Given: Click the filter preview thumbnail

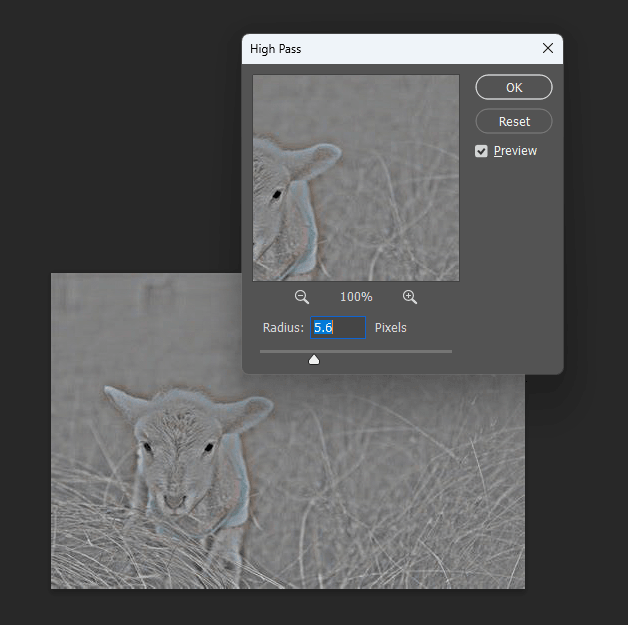Looking at the screenshot, I should (x=356, y=178).
